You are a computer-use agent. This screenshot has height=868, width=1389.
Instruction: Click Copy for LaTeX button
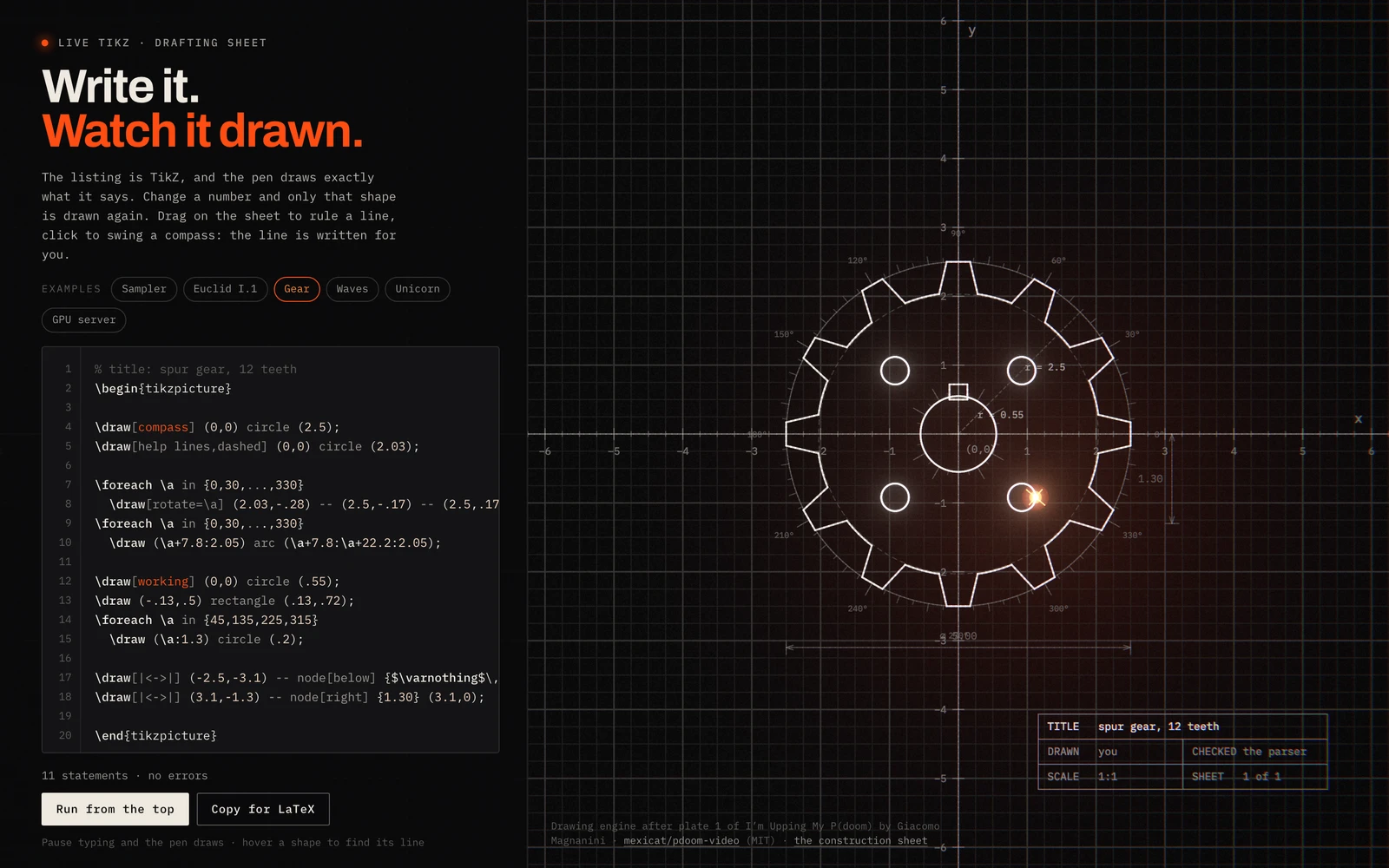[x=263, y=809]
